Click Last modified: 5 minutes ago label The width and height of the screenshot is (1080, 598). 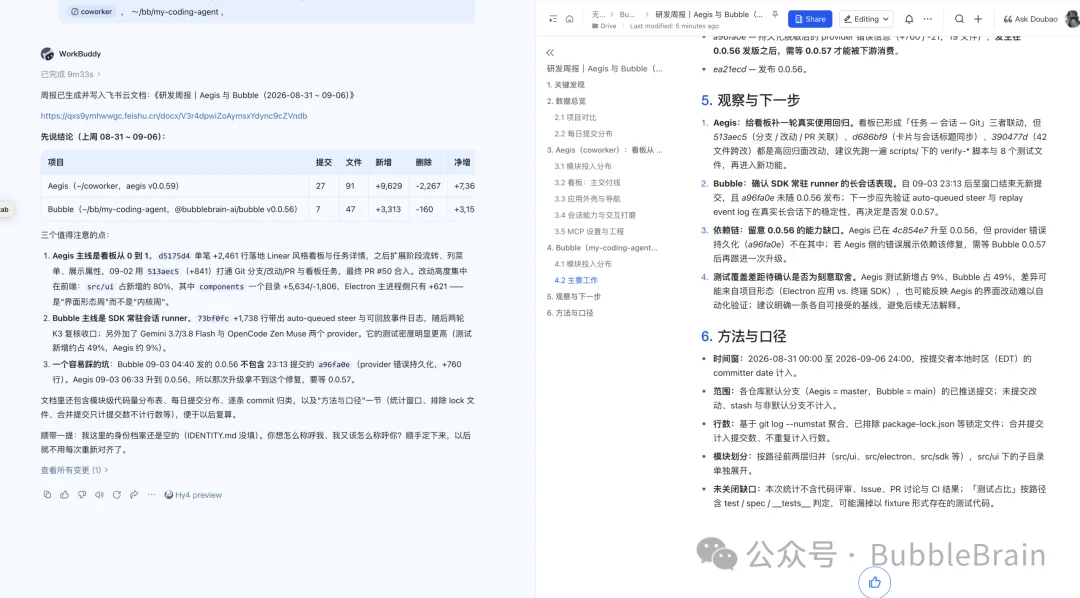coord(674,26)
